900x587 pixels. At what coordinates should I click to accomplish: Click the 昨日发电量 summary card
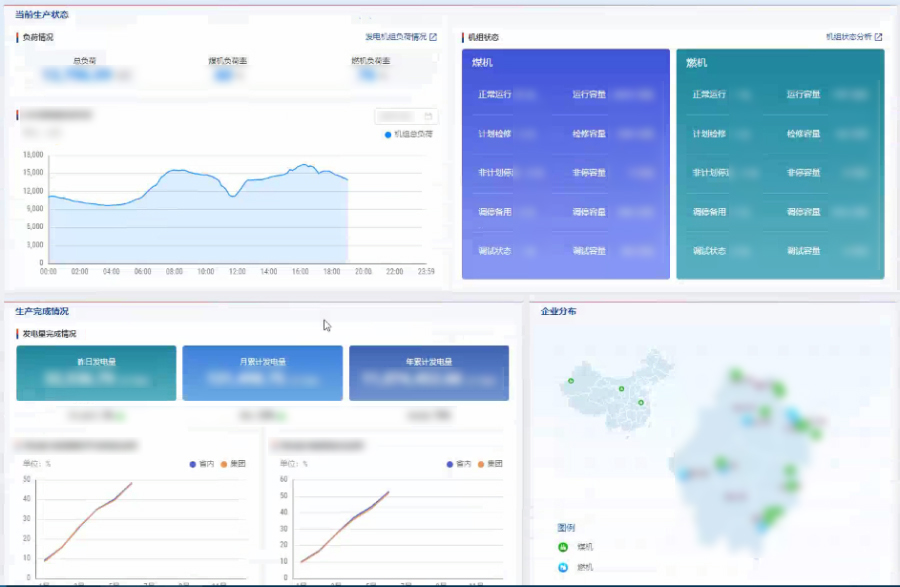coord(96,373)
